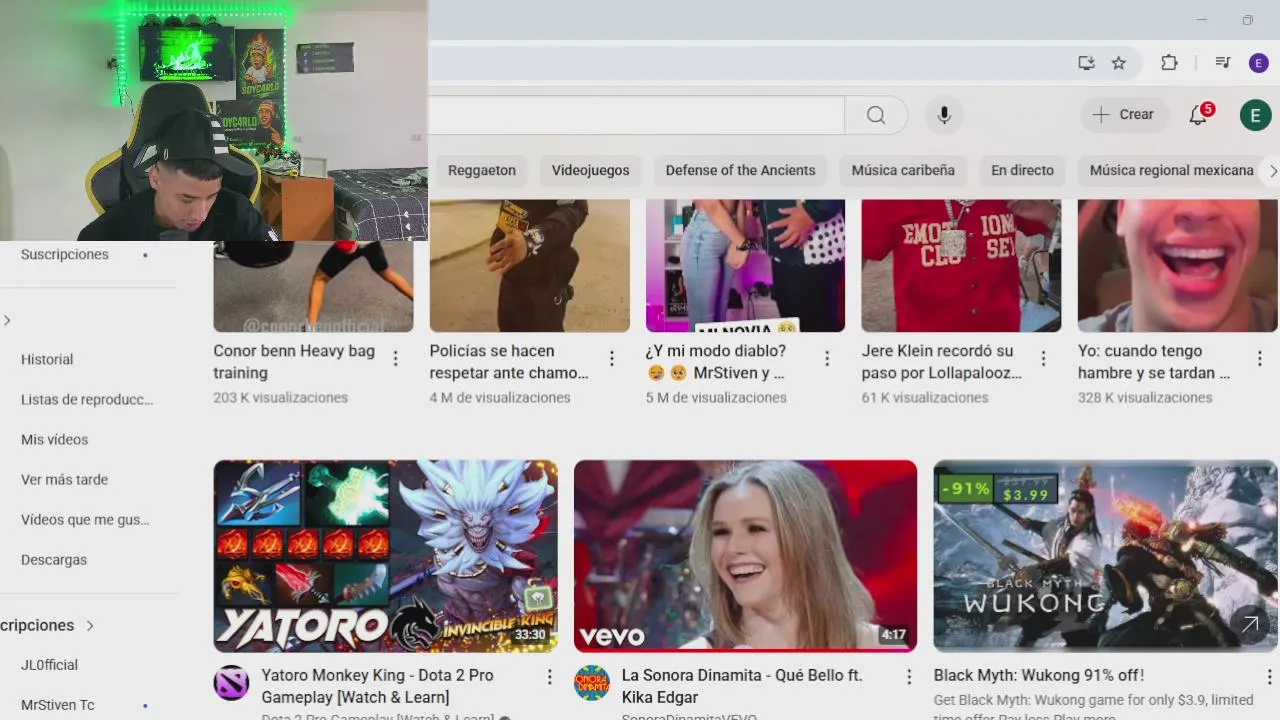Open the green E account avatar
This screenshot has width=1280, height=720.
pyautogui.click(x=1255, y=115)
